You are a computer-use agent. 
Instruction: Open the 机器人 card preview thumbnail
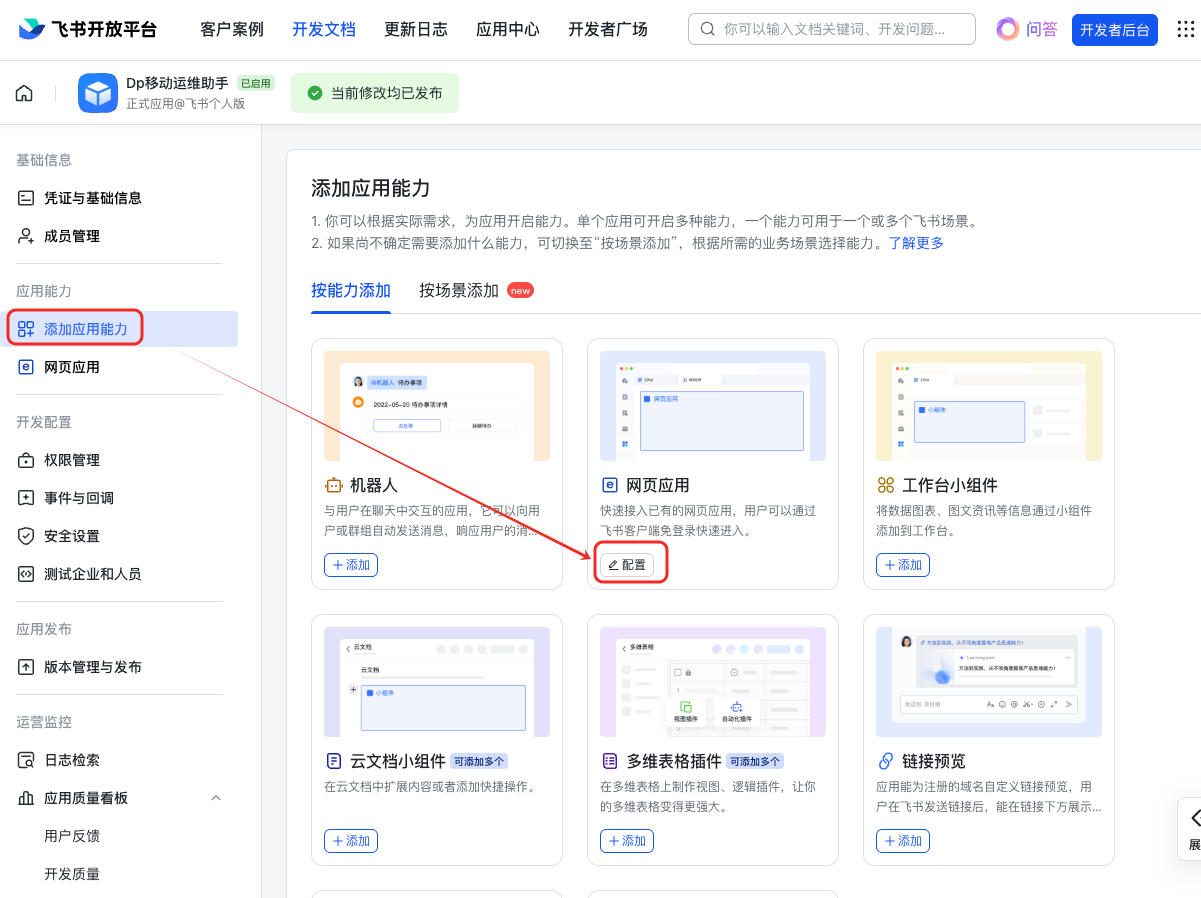click(x=437, y=406)
